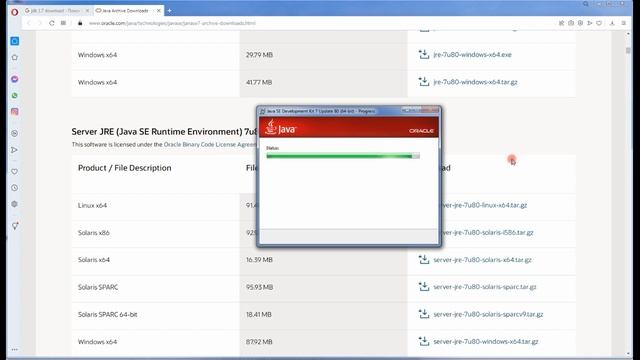Image resolution: width=640 pixels, height=360 pixels.
Task: Take a snapshot with the camera icon
Action: [x=571, y=23]
